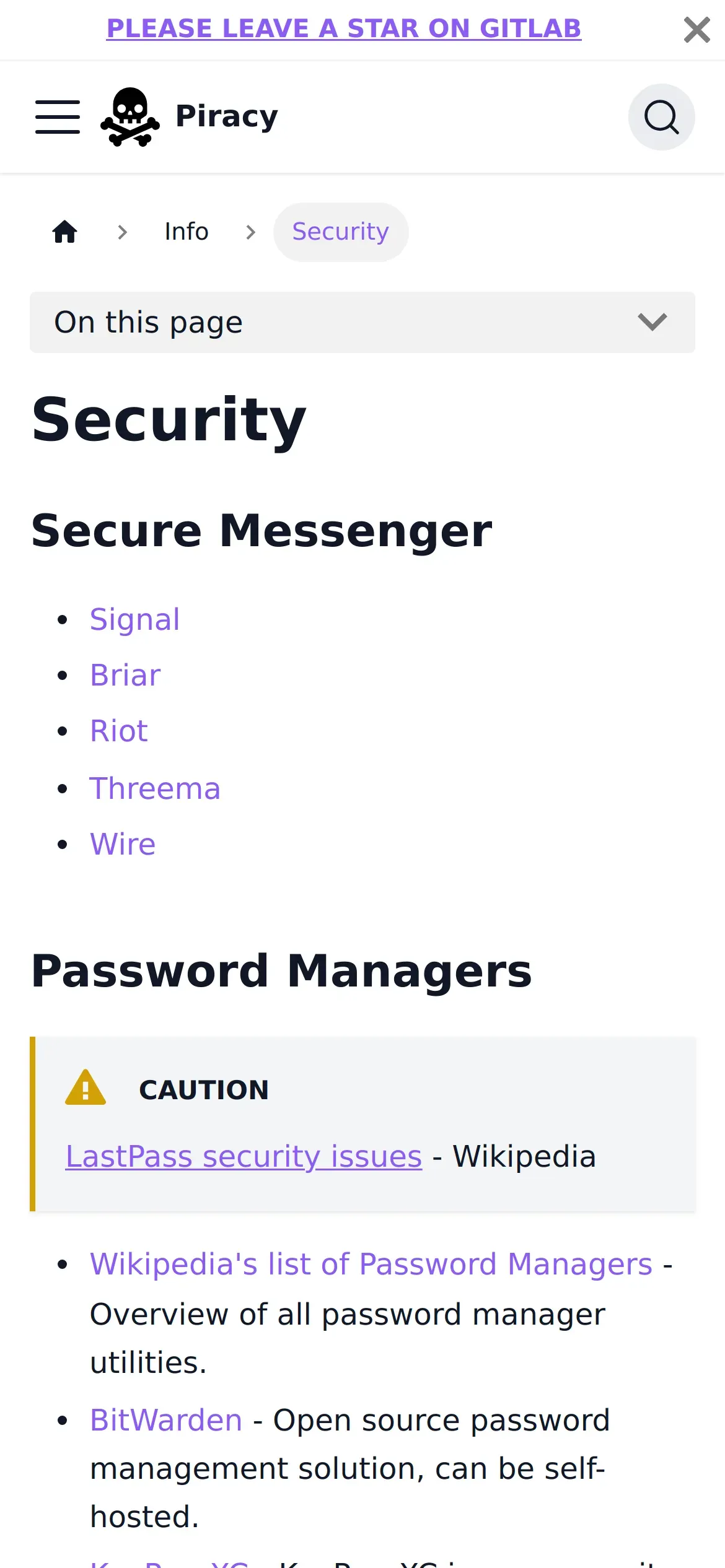Open LastPass security issues link
725x1568 pixels.
click(244, 1157)
